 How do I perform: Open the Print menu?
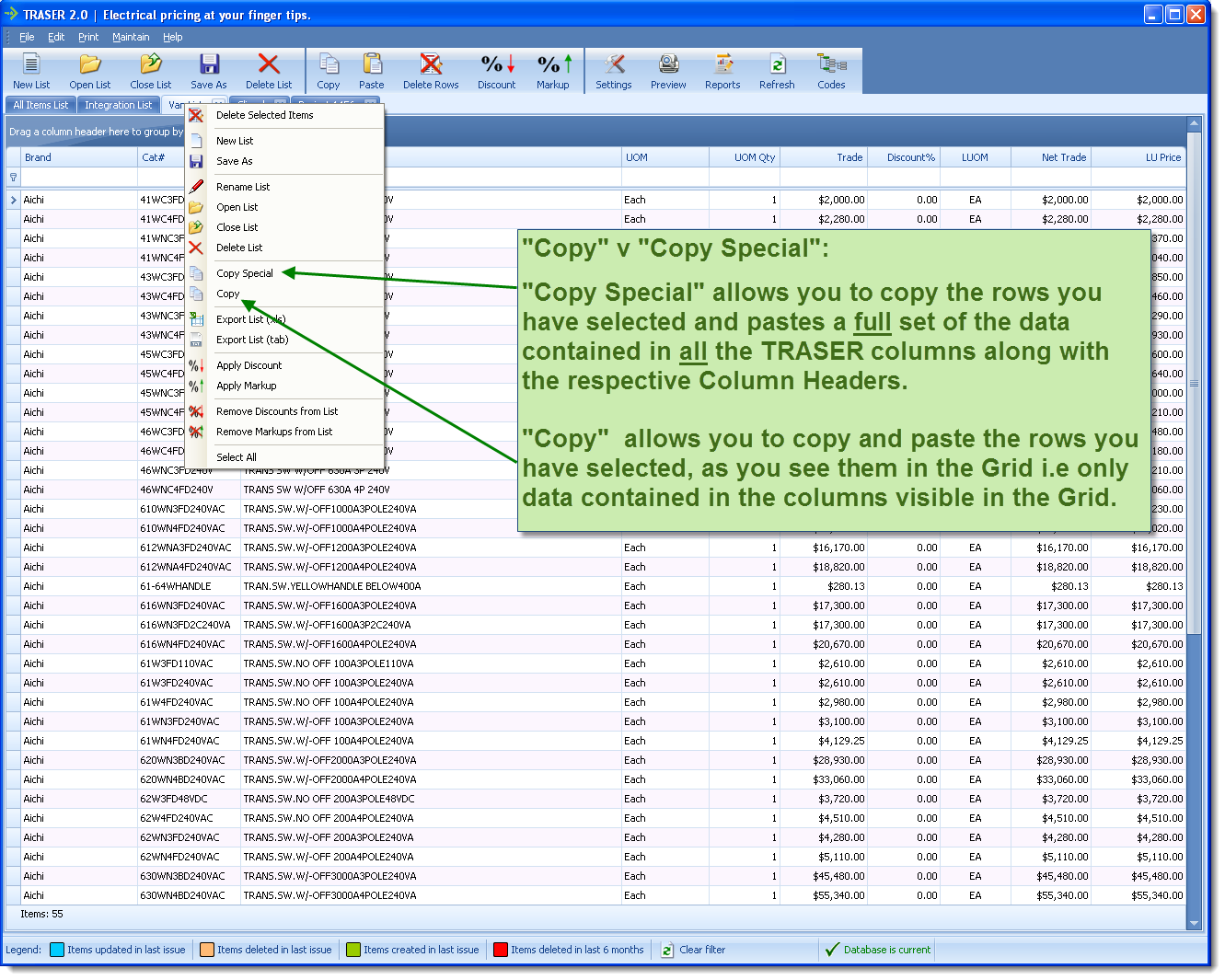88,37
